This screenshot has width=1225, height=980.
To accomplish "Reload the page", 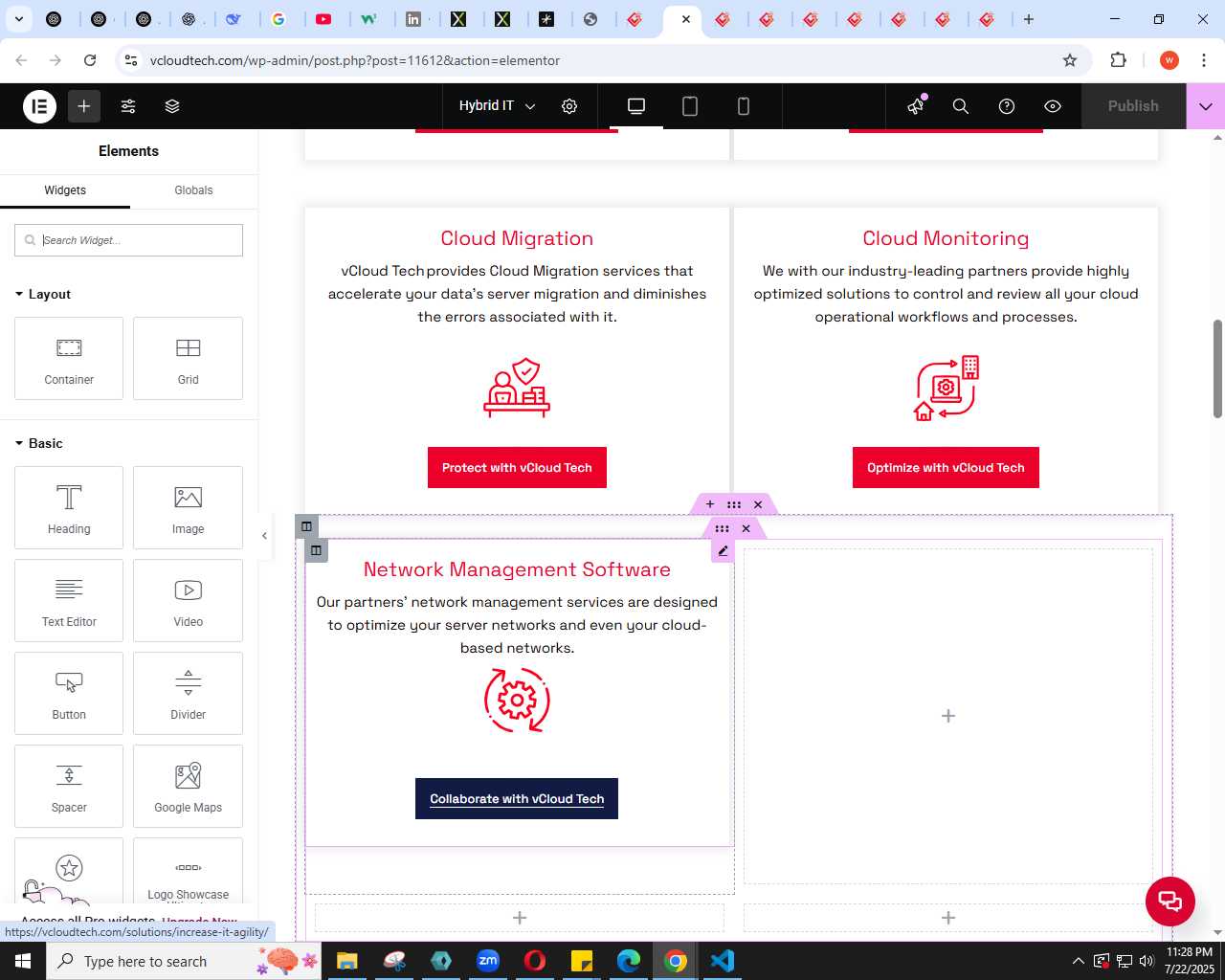I will (x=90, y=60).
